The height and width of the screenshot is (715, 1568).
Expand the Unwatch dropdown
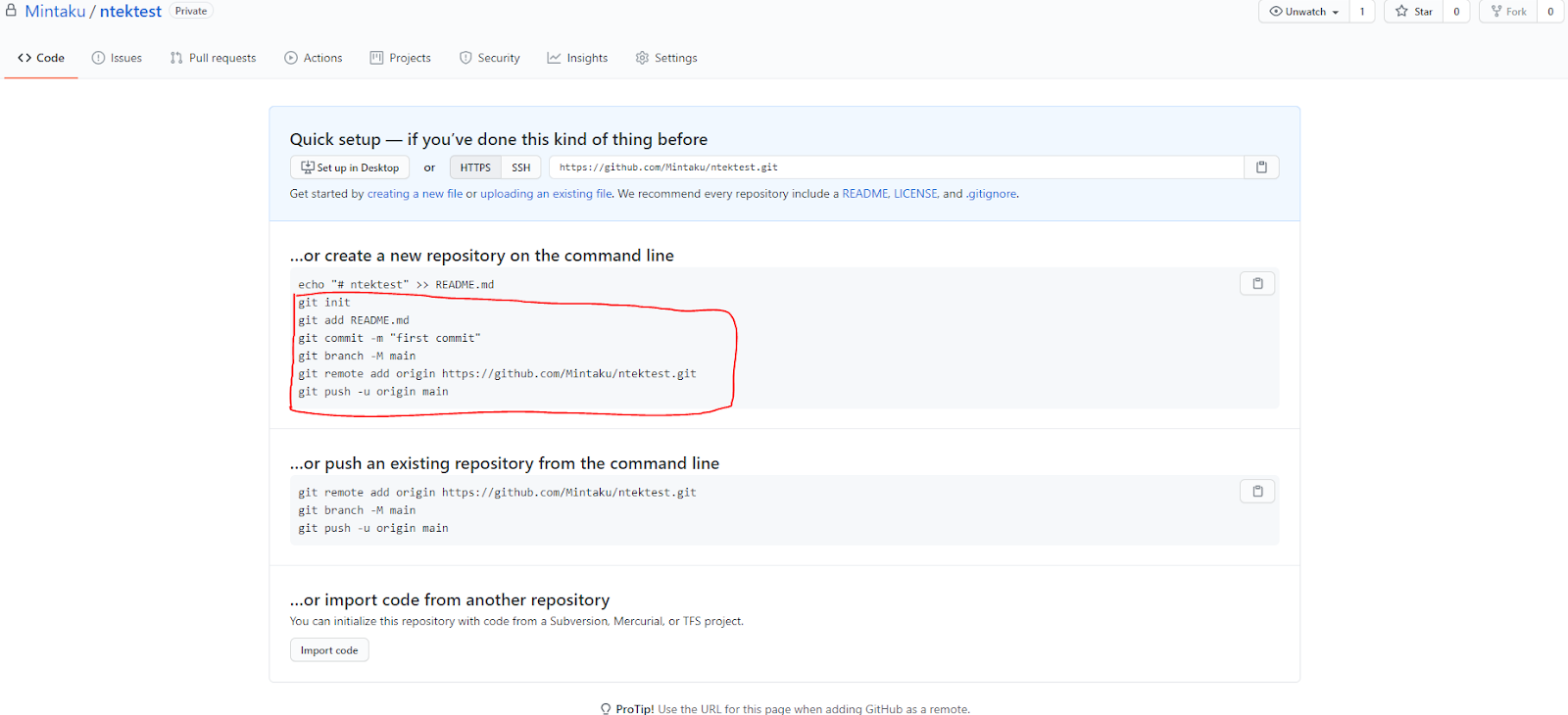tap(1303, 12)
